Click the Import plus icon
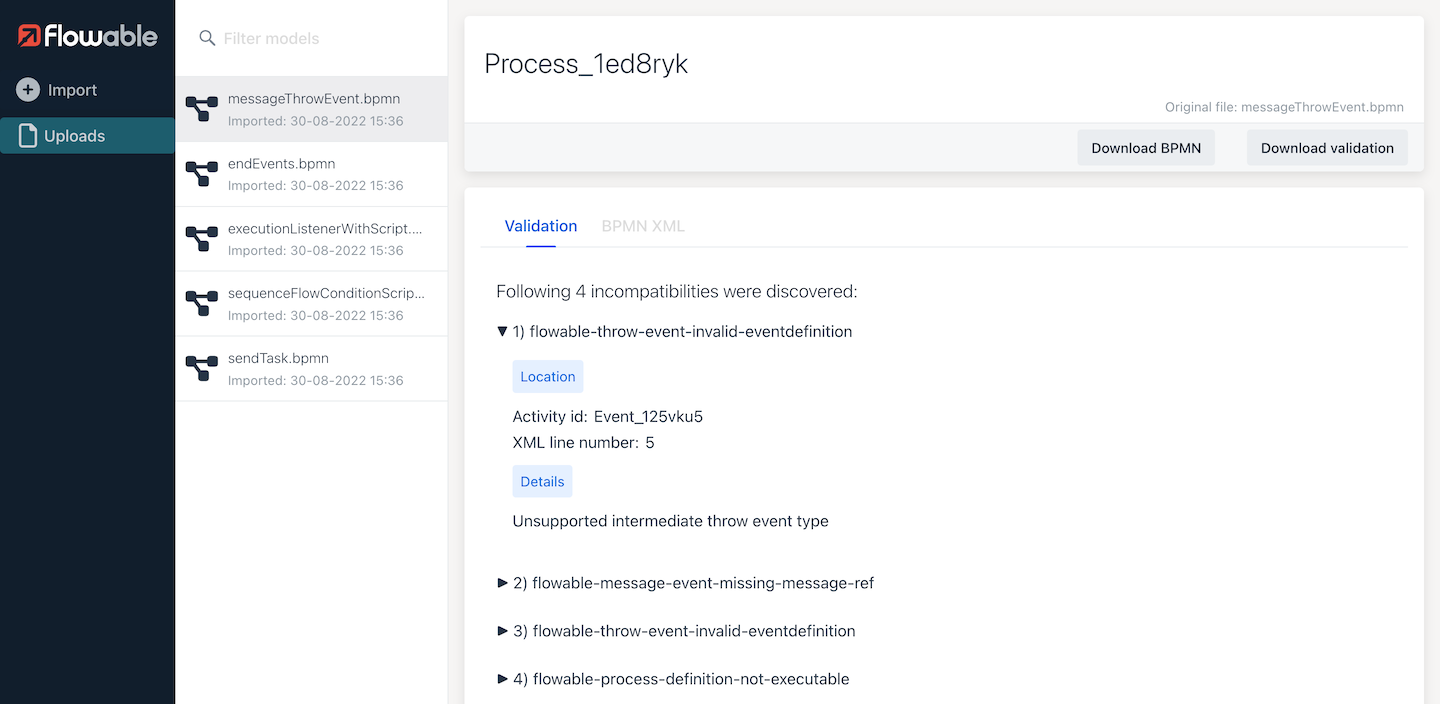 point(28,90)
